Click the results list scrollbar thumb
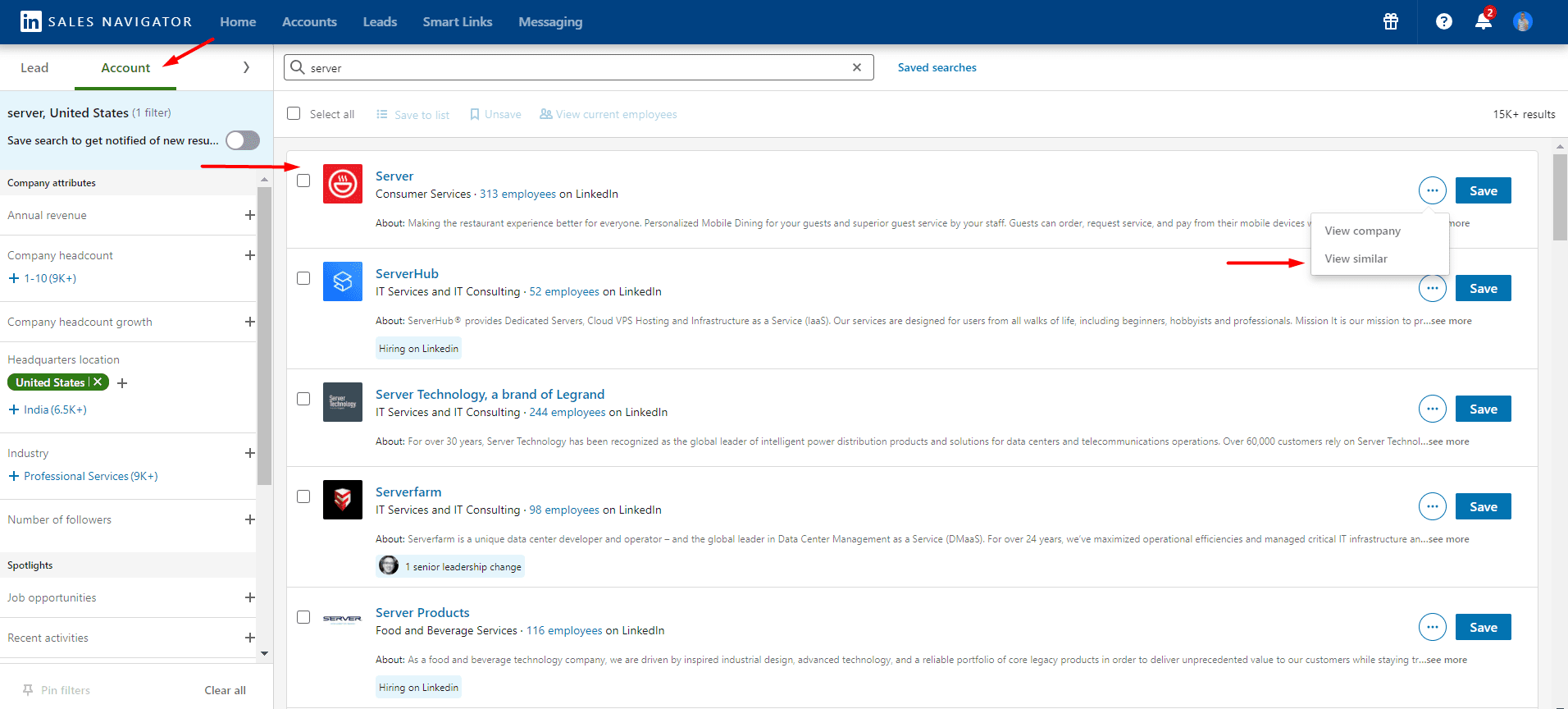Screen dimensions: 1568x709 [1560, 197]
